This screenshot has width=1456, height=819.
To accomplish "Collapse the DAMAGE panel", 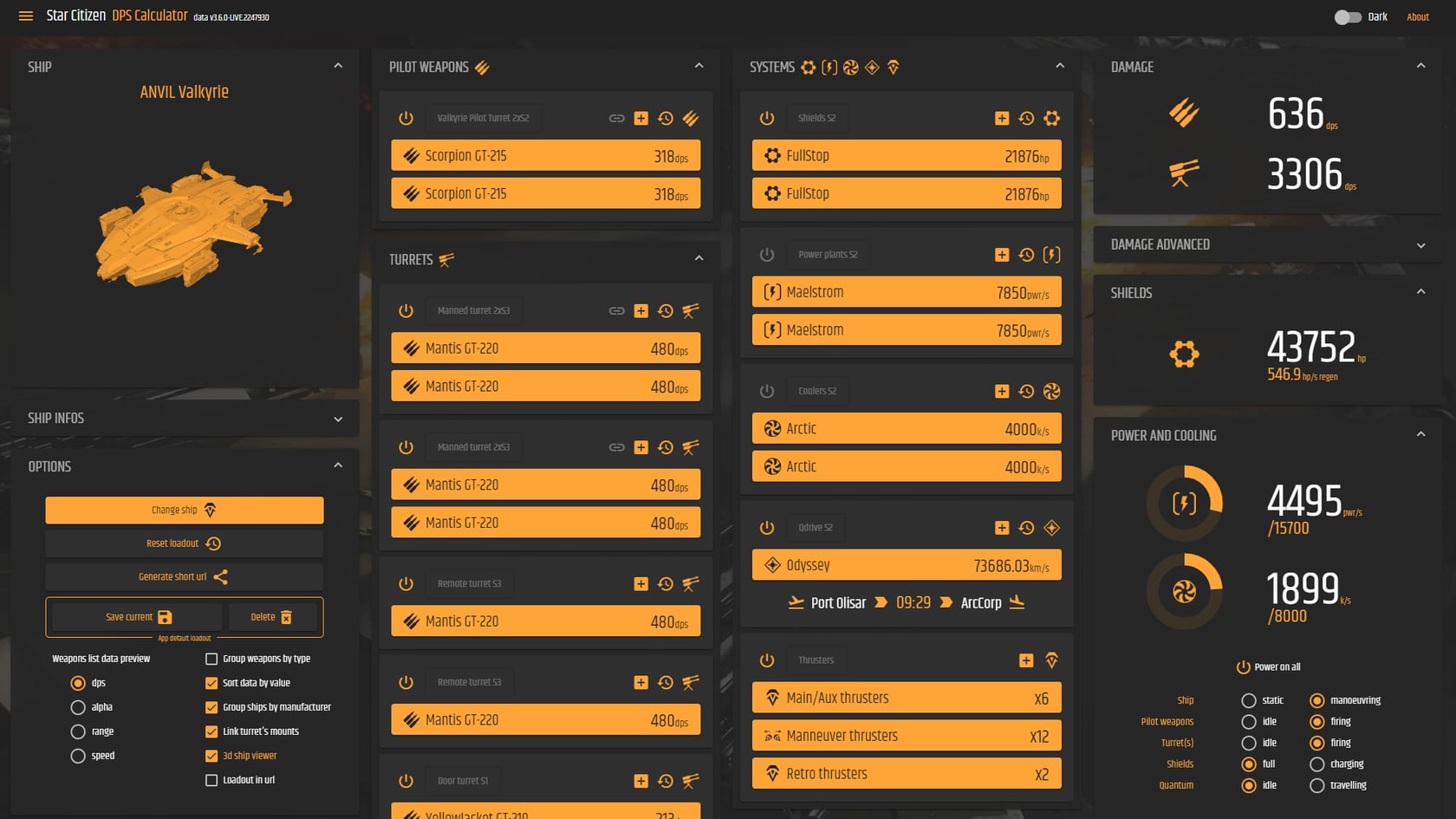I will 1420,66.
